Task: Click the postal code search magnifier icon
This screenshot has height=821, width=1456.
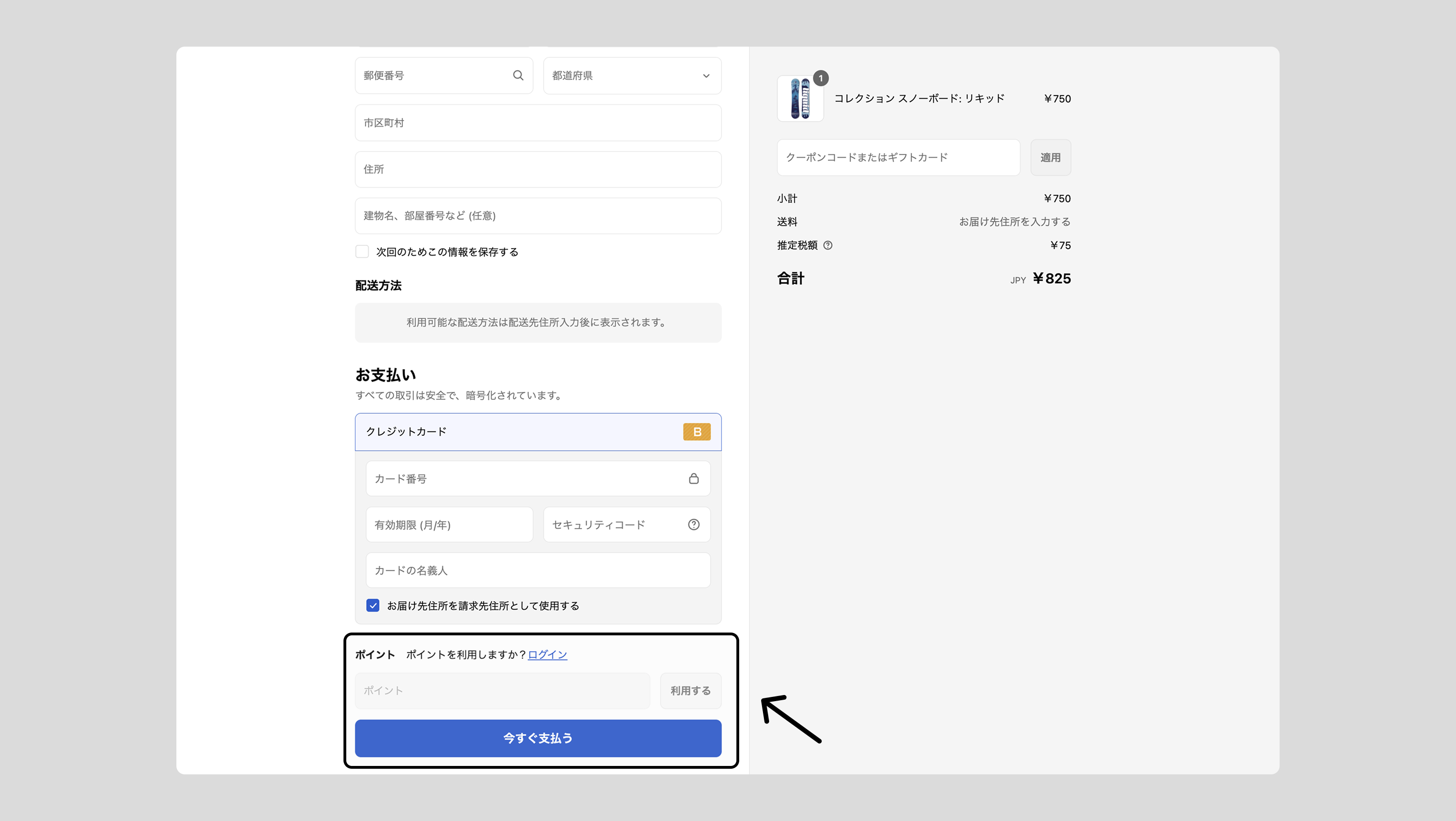Action: point(518,75)
